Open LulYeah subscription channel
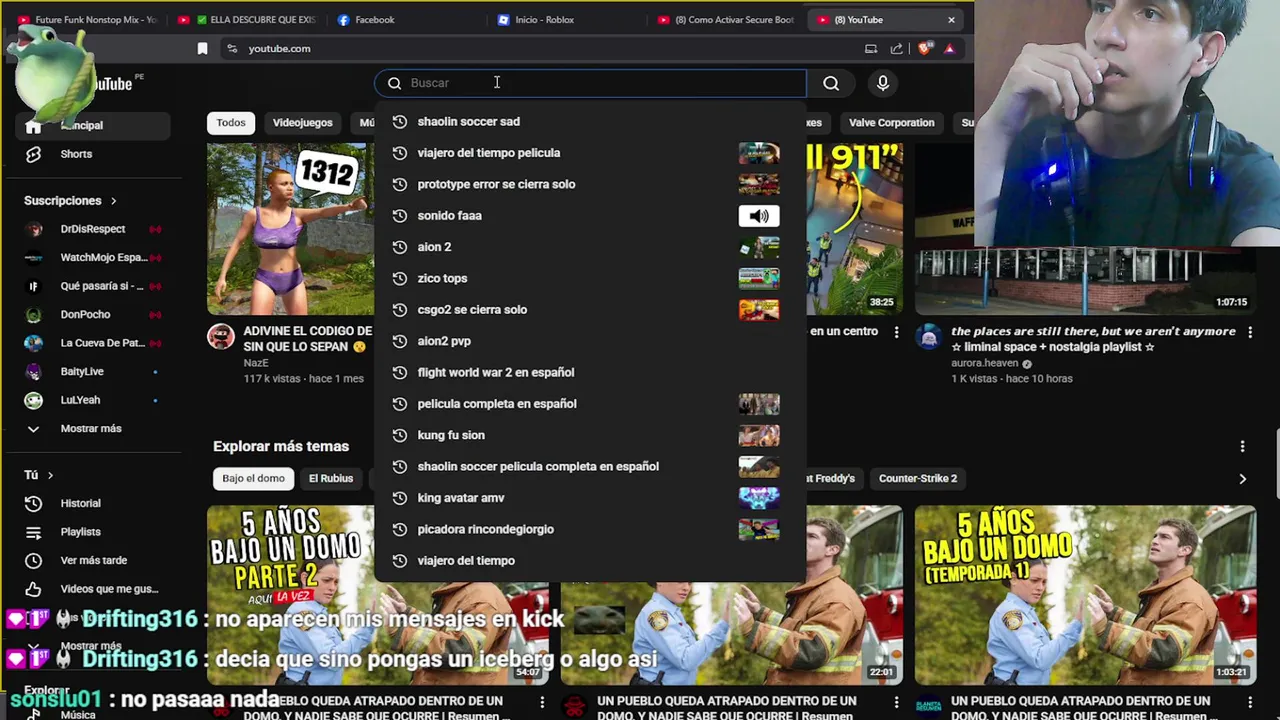The height and width of the screenshot is (720, 1280). [90, 400]
